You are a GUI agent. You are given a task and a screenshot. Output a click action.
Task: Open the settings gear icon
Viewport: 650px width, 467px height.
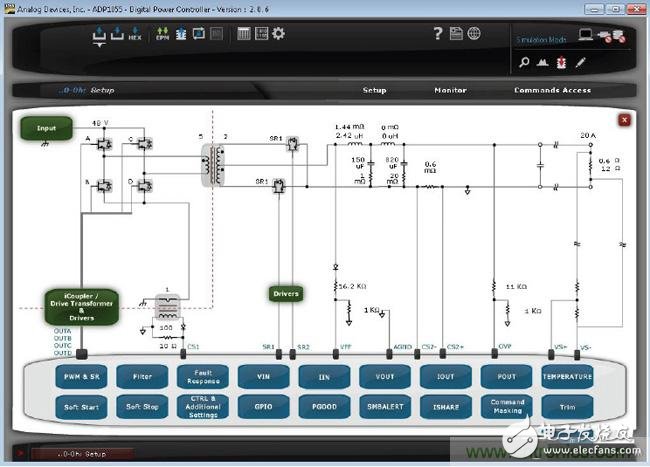point(278,34)
